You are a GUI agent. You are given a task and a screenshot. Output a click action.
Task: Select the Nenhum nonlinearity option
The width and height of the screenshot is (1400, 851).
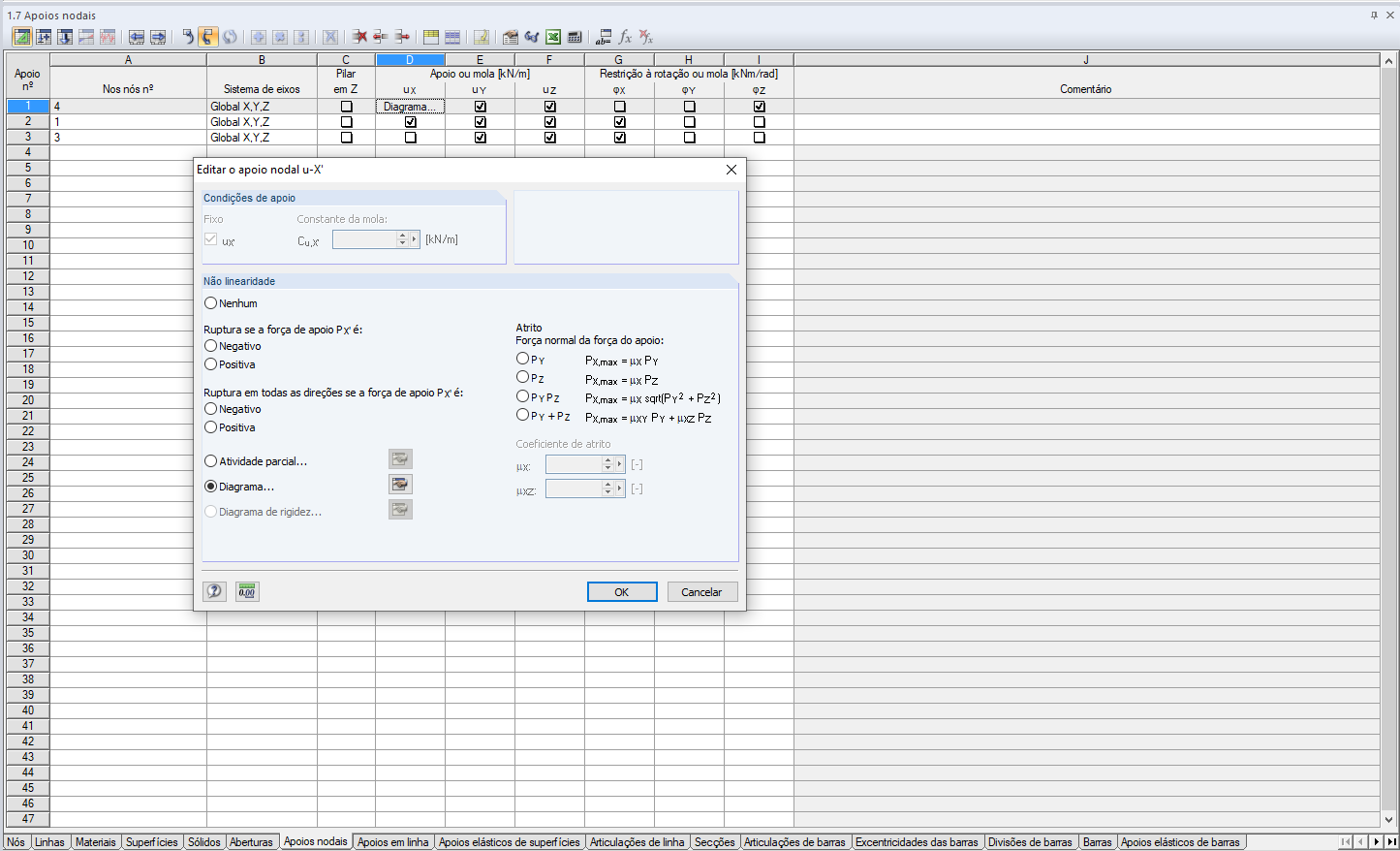[210, 303]
